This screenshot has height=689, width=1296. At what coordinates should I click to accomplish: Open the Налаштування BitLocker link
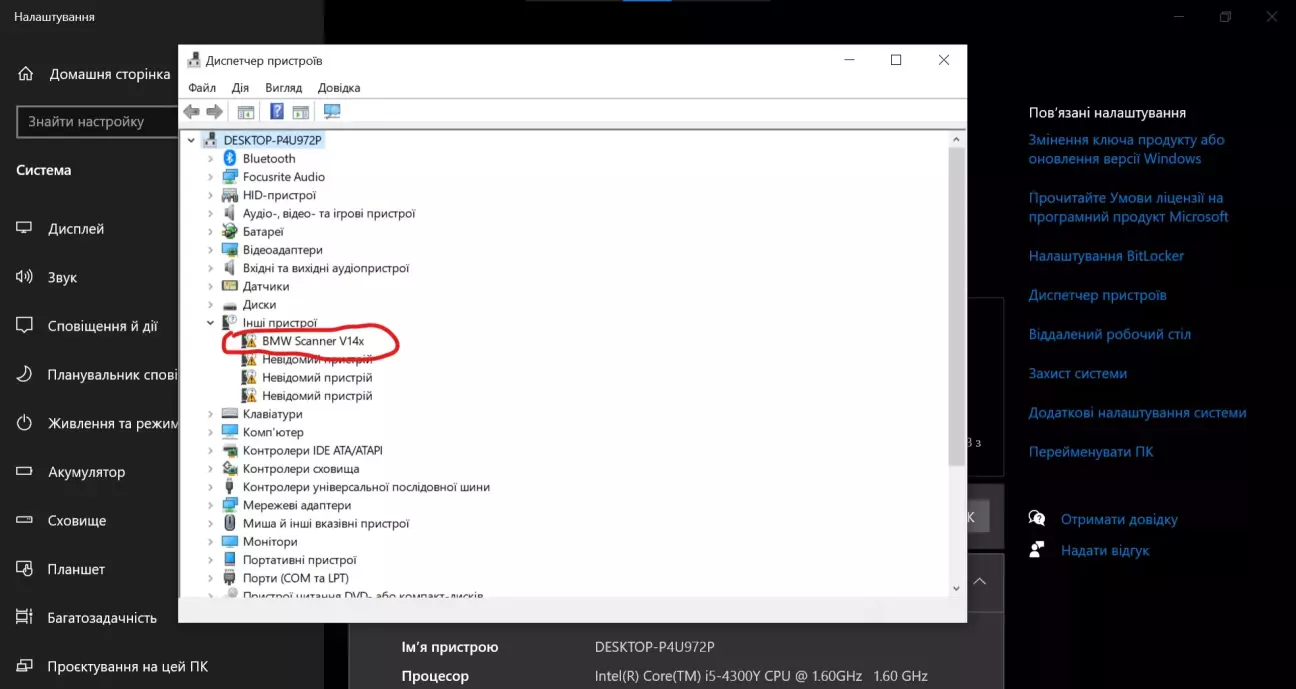[1106, 256]
